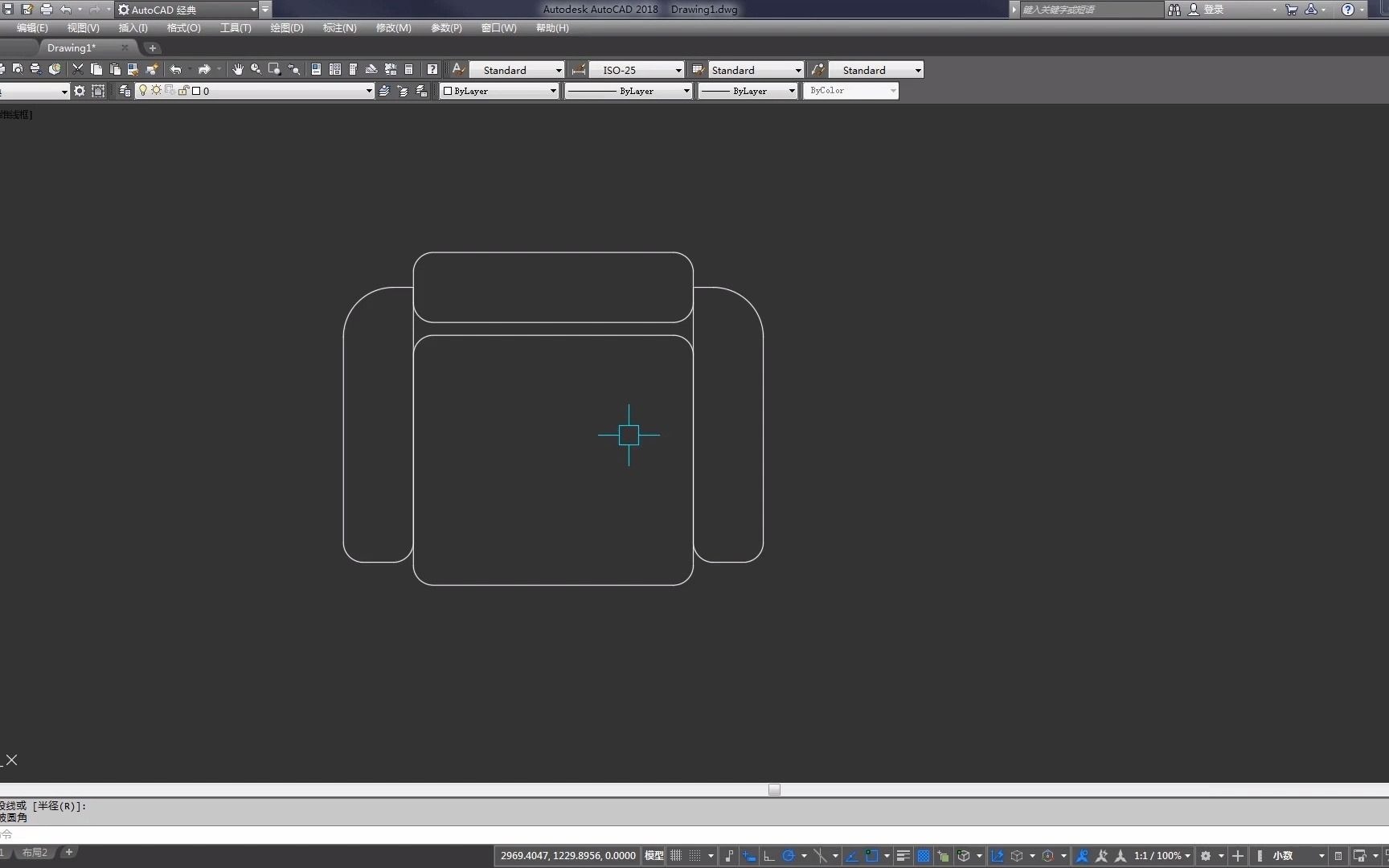Viewport: 1389px width, 868px height.
Task: Toggle object snap tracking
Action: click(x=852, y=856)
